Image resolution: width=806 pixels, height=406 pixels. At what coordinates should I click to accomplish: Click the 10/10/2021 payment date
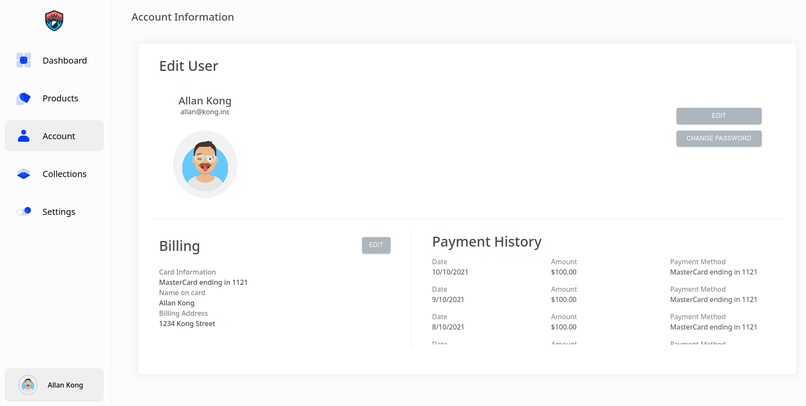[450, 272]
